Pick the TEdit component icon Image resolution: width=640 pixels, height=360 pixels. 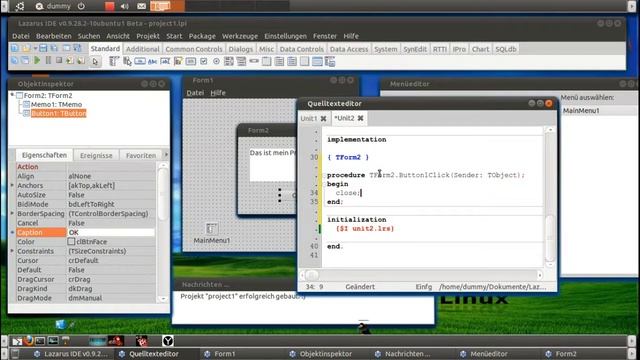(165, 62)
